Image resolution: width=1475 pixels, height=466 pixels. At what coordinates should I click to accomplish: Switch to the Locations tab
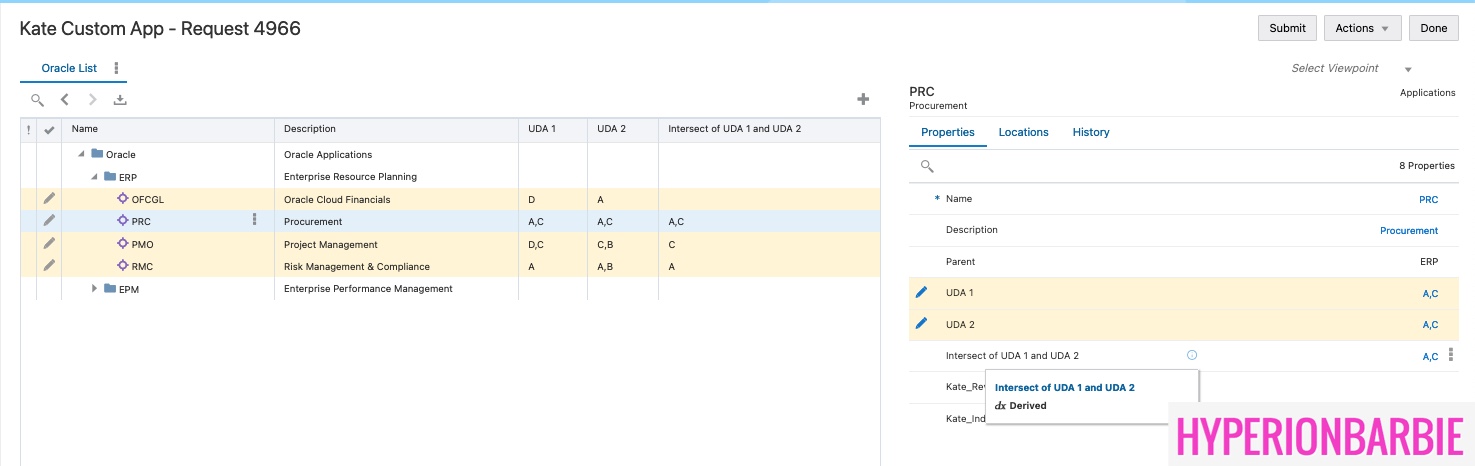1023,132
